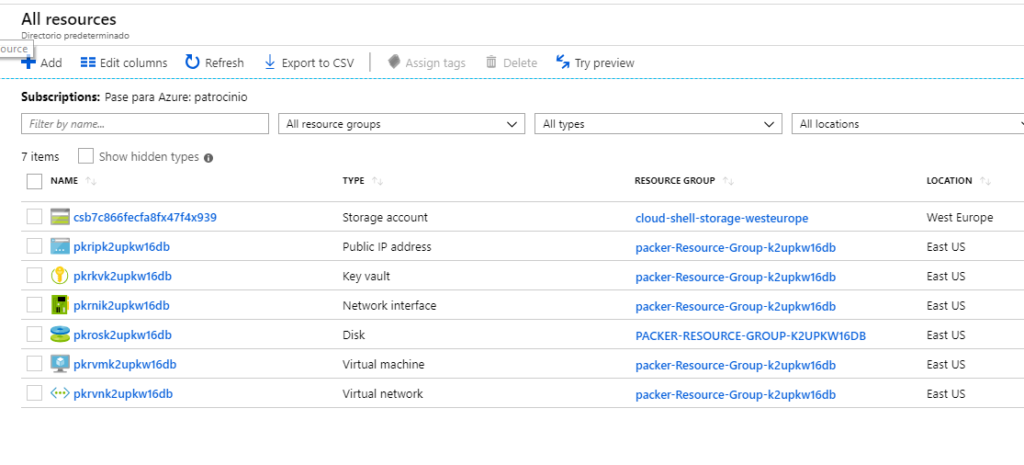Click the Network interface icon for pkrnik2upkw16db
Screen dimensions: 1024x465
coord(59,305)
